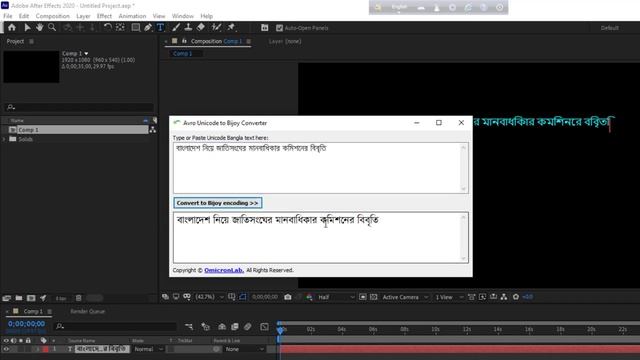Screen dimensions: 640x360
Task: Select the Brush tool
Action: (176, 27)
